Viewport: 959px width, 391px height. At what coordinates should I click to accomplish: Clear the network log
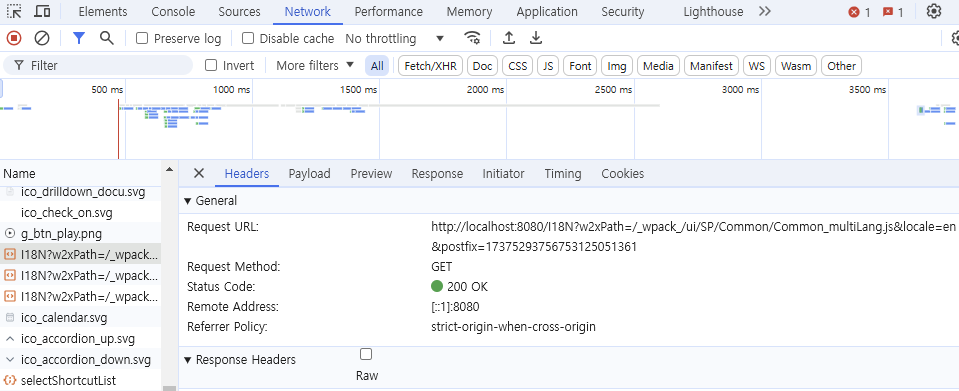click(x=42, y=39)
